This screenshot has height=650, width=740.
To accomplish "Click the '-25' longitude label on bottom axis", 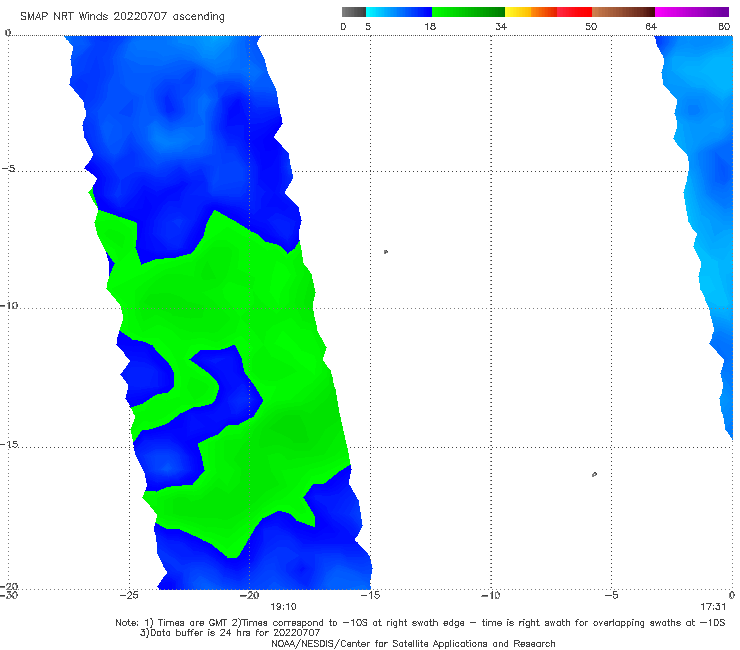I will click(x=129, y=595).
